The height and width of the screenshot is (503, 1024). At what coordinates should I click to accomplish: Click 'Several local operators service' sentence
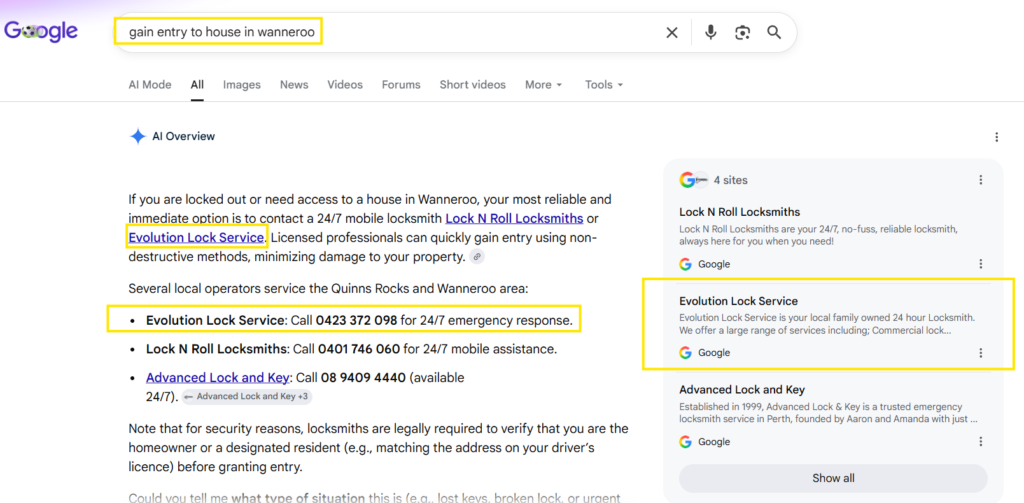pos(328,289)
